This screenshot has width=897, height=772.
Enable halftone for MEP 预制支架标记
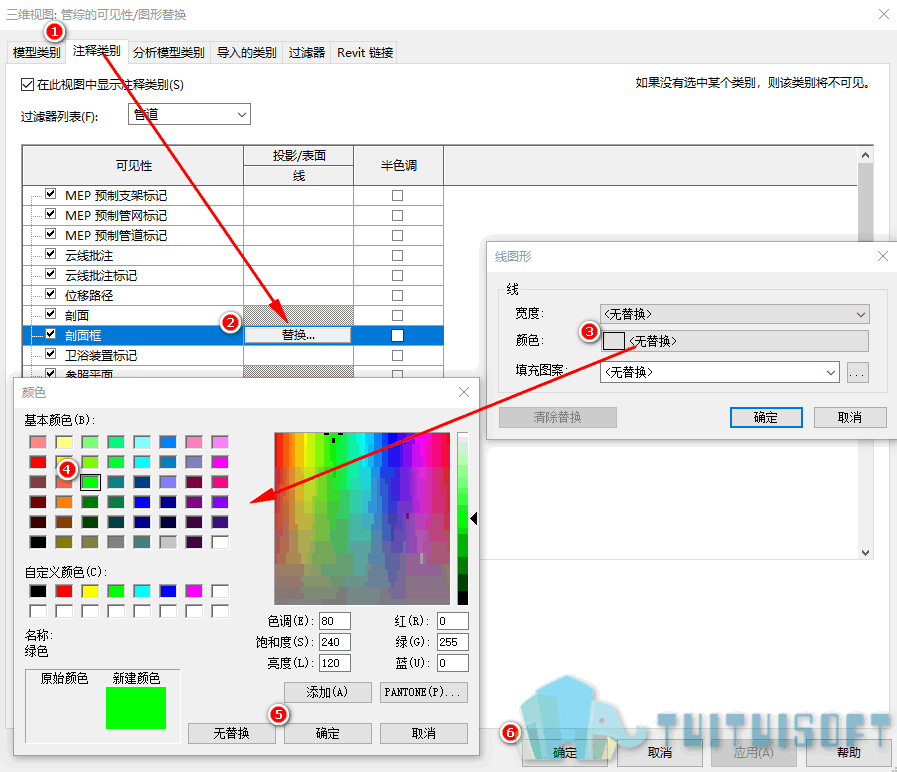pos(398,196)
